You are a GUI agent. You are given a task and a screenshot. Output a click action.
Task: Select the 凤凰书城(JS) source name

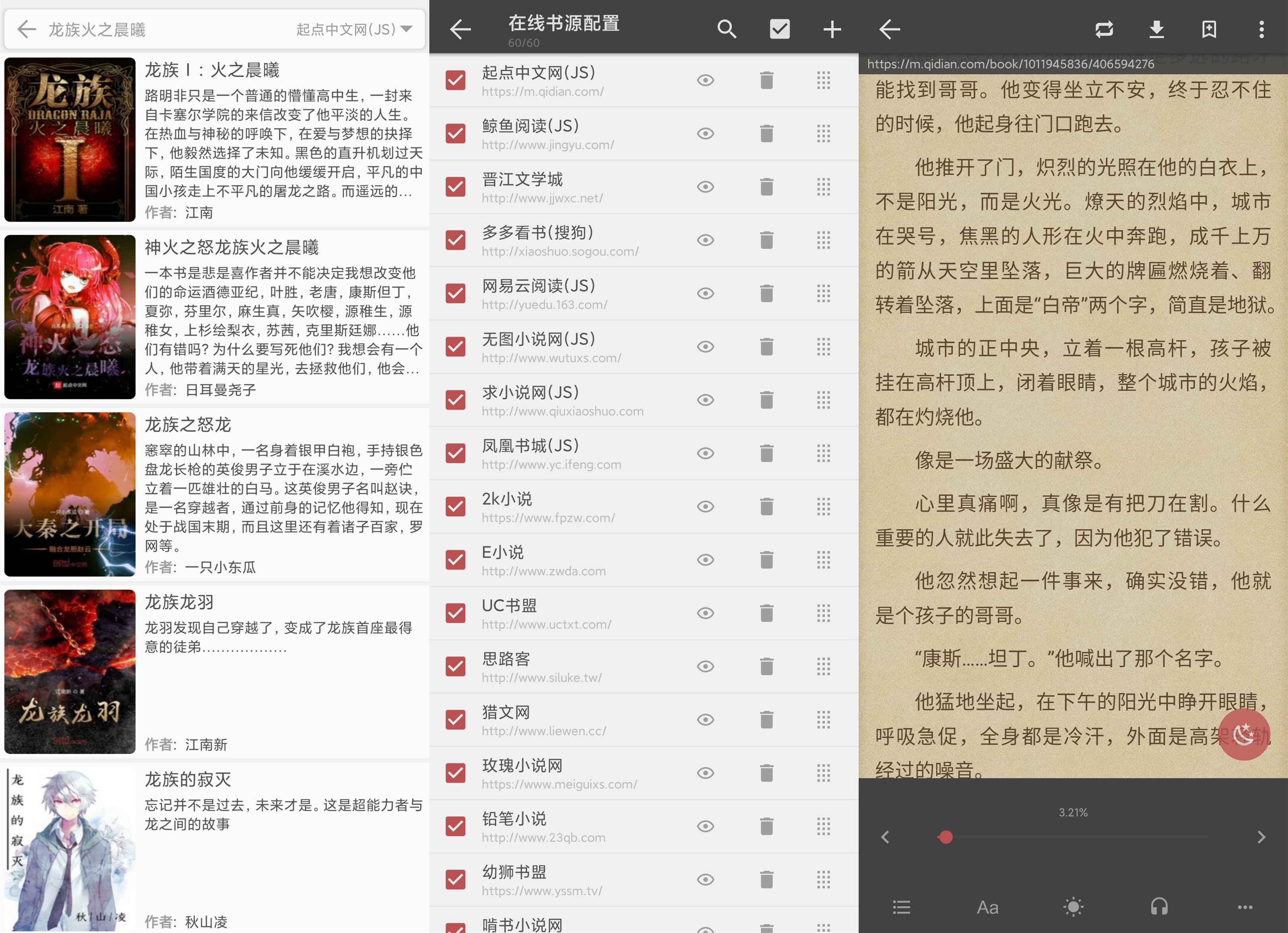[x=530, y=445]
